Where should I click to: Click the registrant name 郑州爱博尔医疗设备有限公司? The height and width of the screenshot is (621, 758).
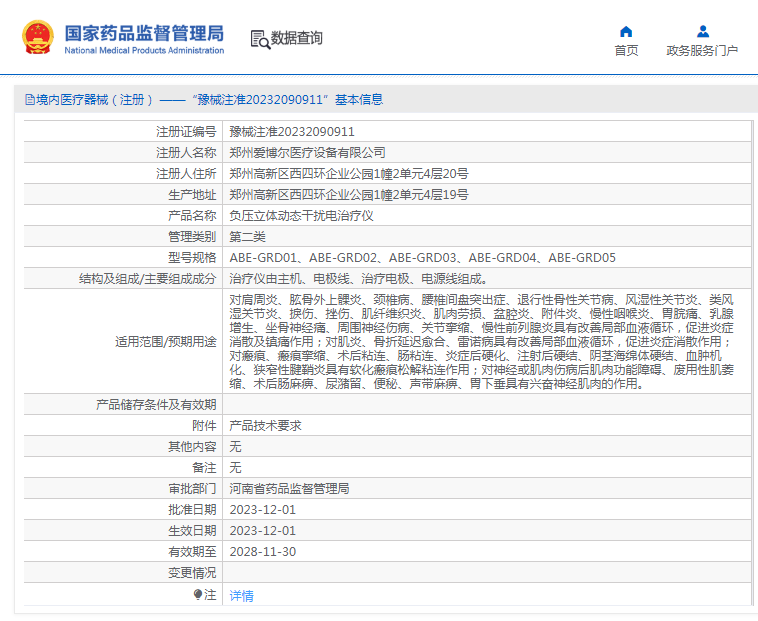(x=307, y=153)
